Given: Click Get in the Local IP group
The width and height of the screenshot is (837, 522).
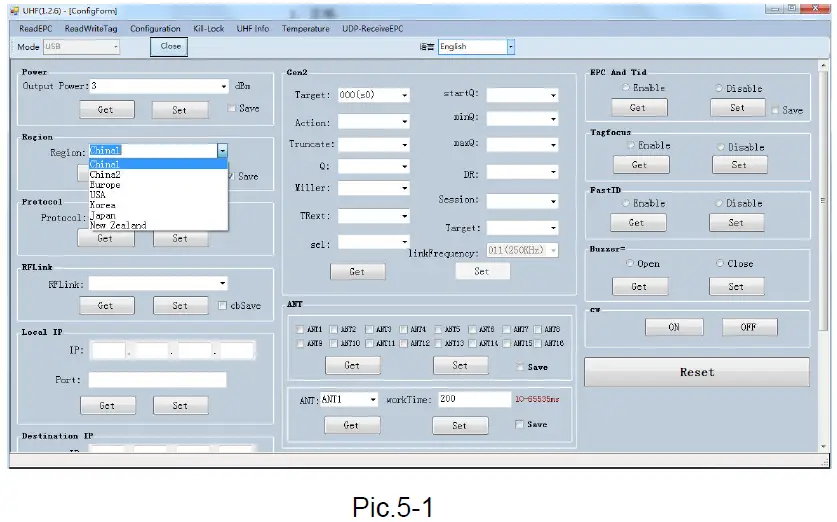Looking at the screenshot, I should [x=108, y=406].
